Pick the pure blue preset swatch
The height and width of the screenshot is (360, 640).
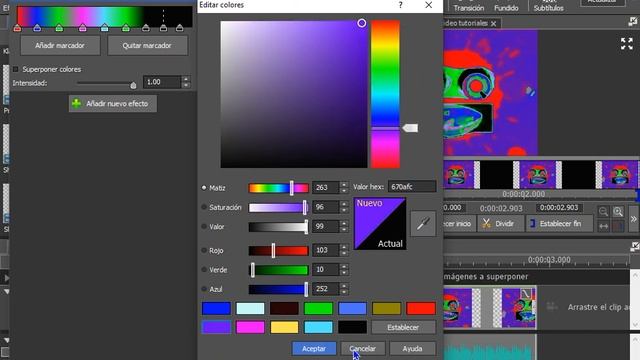coord(216,308)
